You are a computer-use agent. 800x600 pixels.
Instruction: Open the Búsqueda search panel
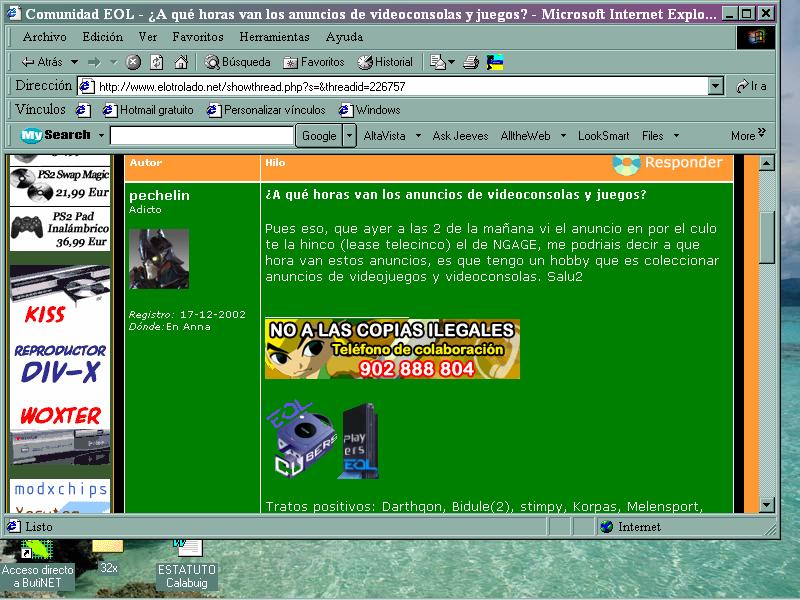(238, 62)
